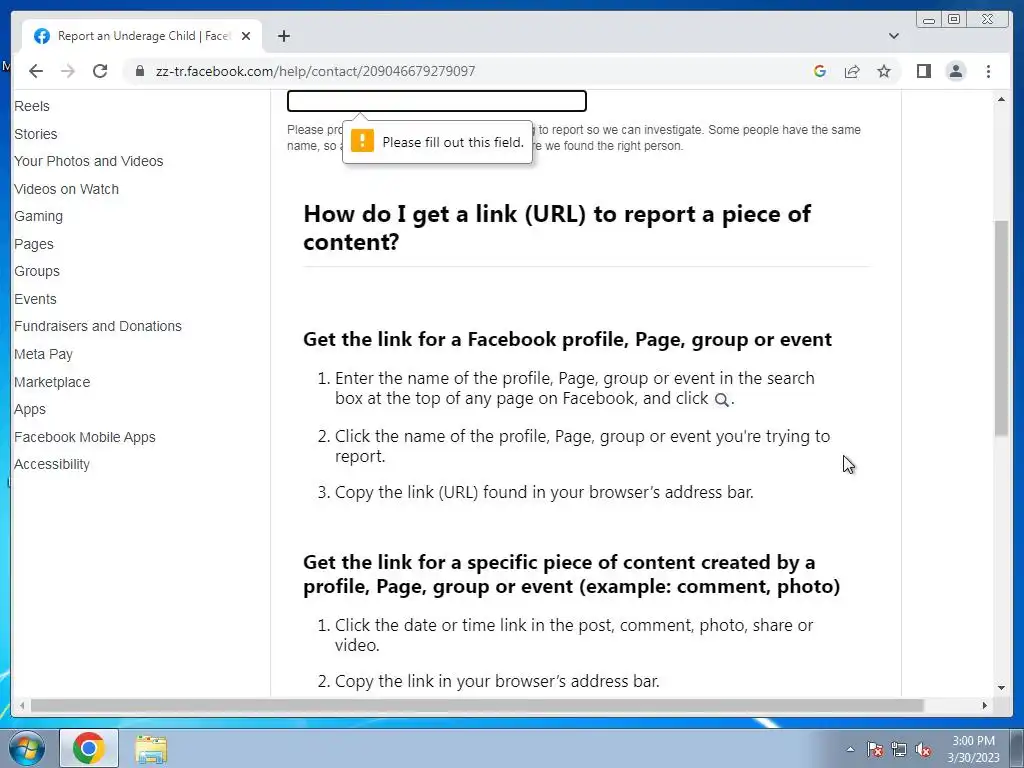Open Action Center flag icon
The width and height of the screenshot is (1024, 768).
click(x=875, y=749)
